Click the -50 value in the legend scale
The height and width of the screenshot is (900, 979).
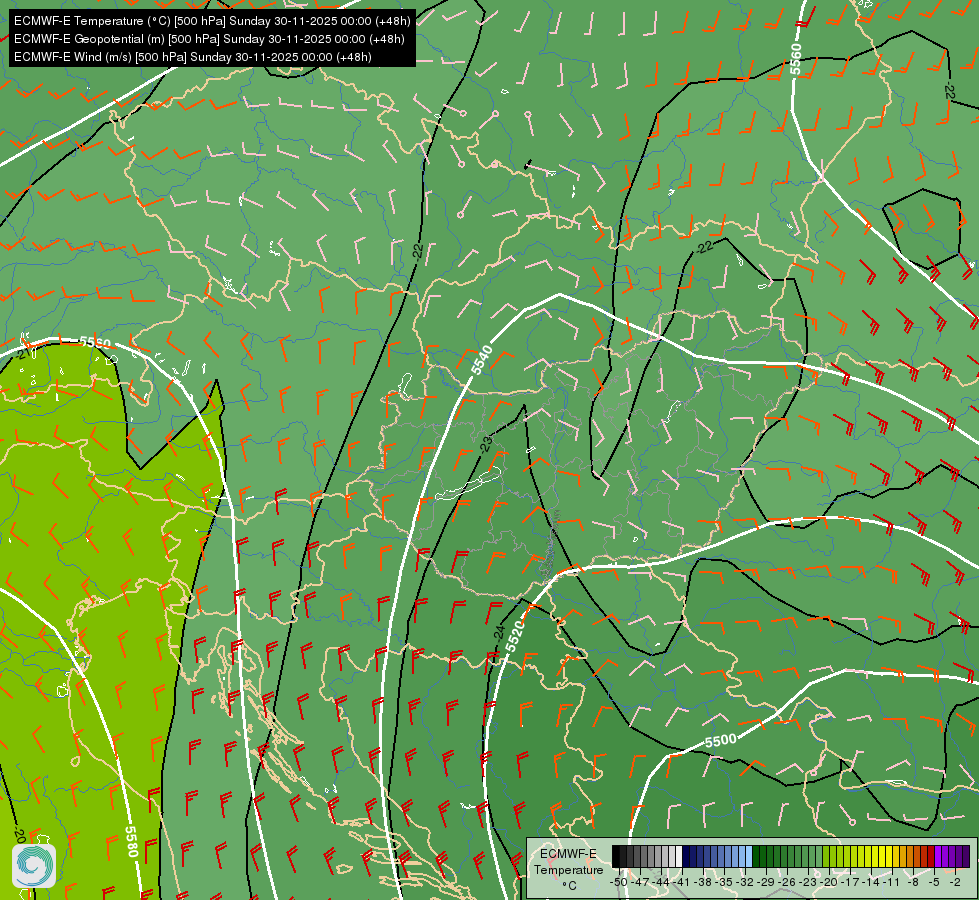619,882
